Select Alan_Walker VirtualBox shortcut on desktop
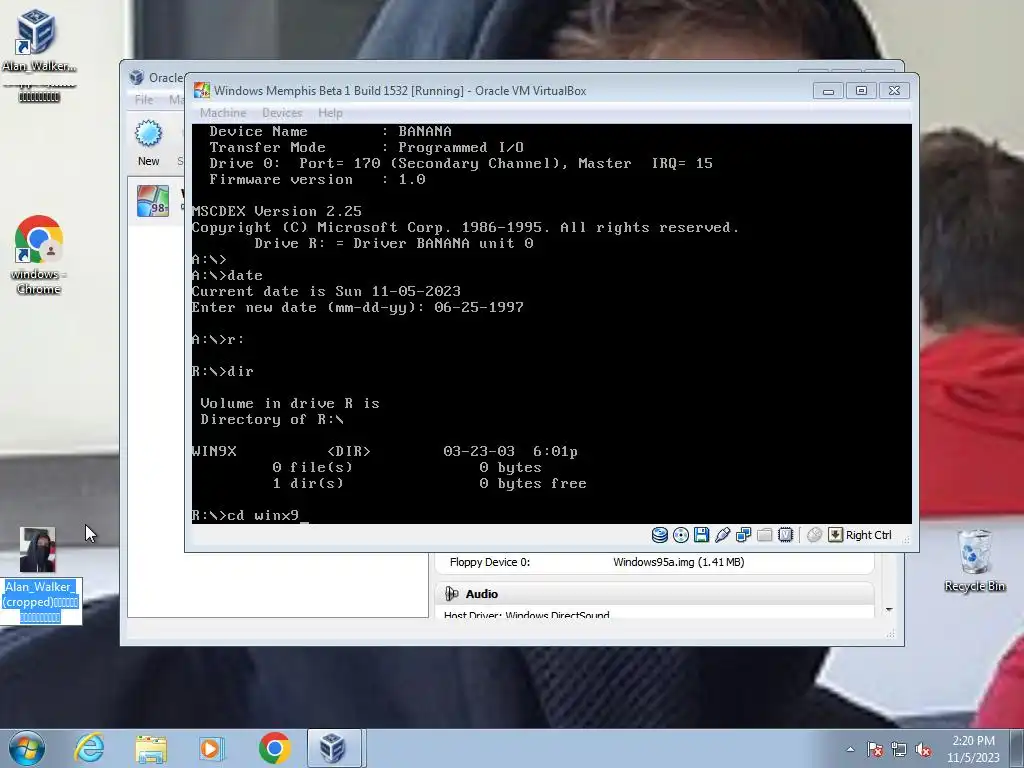Viewport: 1024px width, 768px height. click(x=39, y=54)
